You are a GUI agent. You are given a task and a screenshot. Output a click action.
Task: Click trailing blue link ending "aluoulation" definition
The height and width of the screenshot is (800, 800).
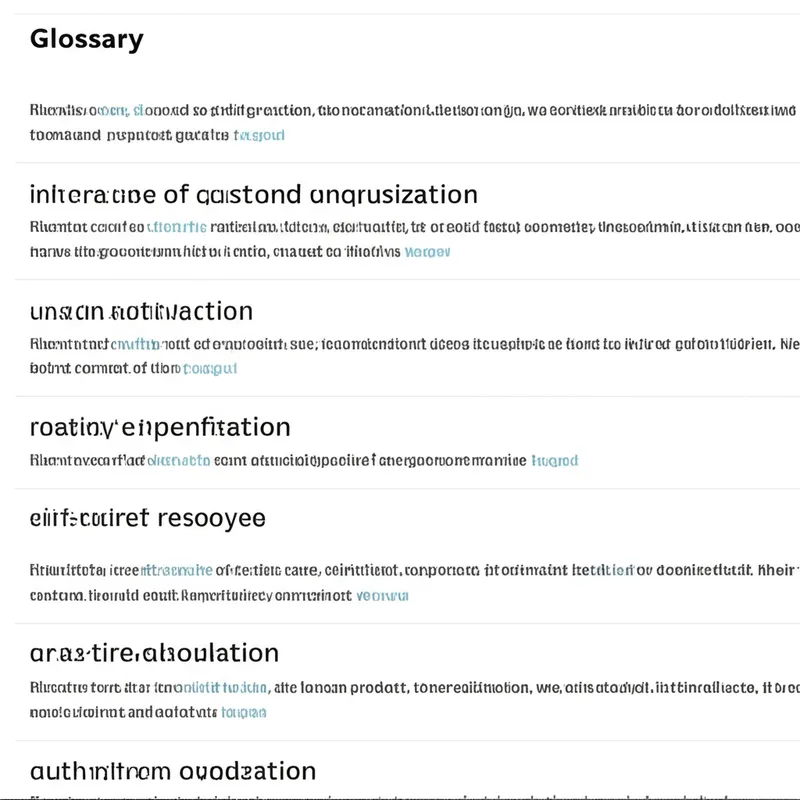pyautogui.click(x=243, y=712)
